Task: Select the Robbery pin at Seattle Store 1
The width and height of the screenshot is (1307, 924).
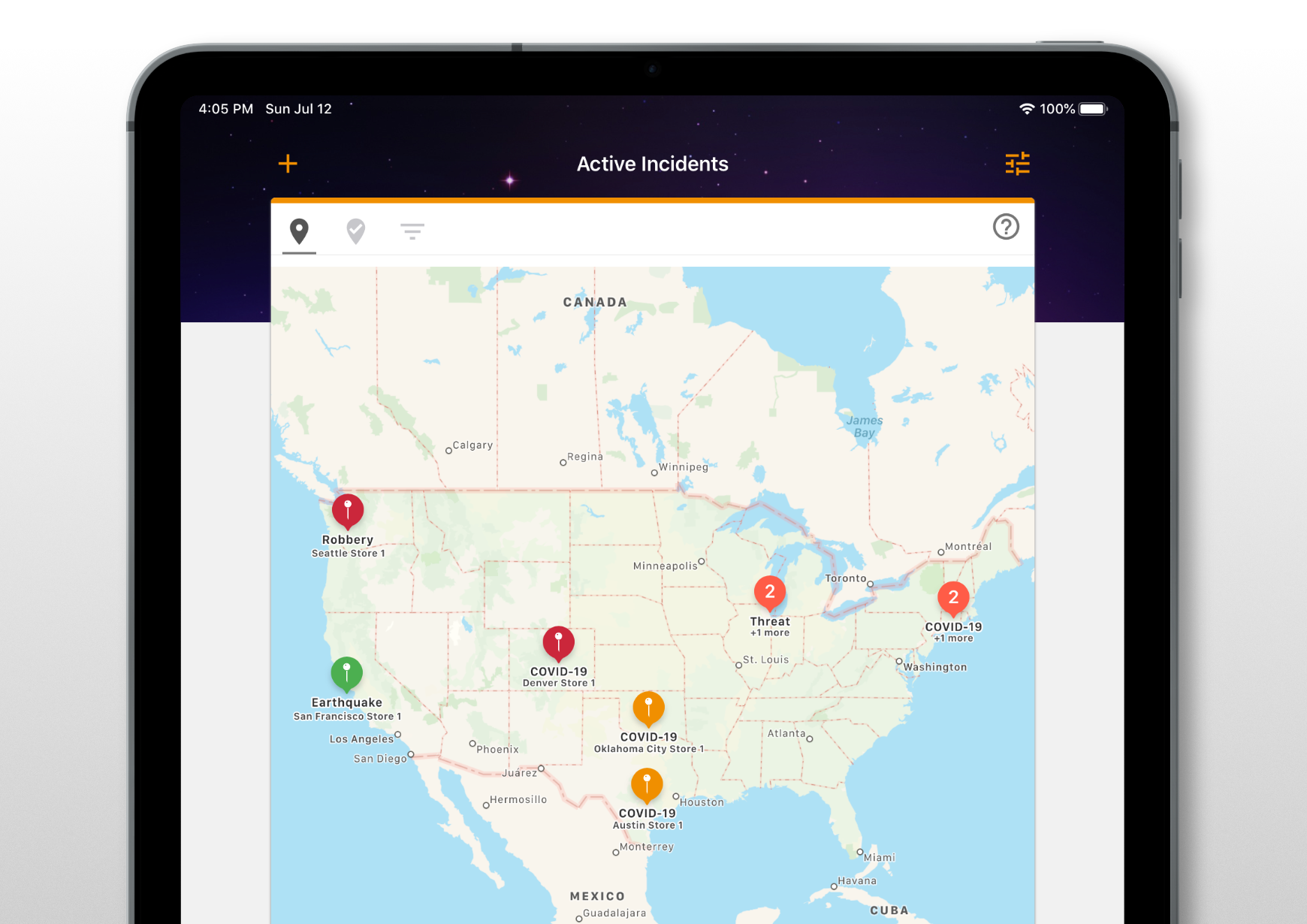Action: pyautogui.click(x=348, y=511)
